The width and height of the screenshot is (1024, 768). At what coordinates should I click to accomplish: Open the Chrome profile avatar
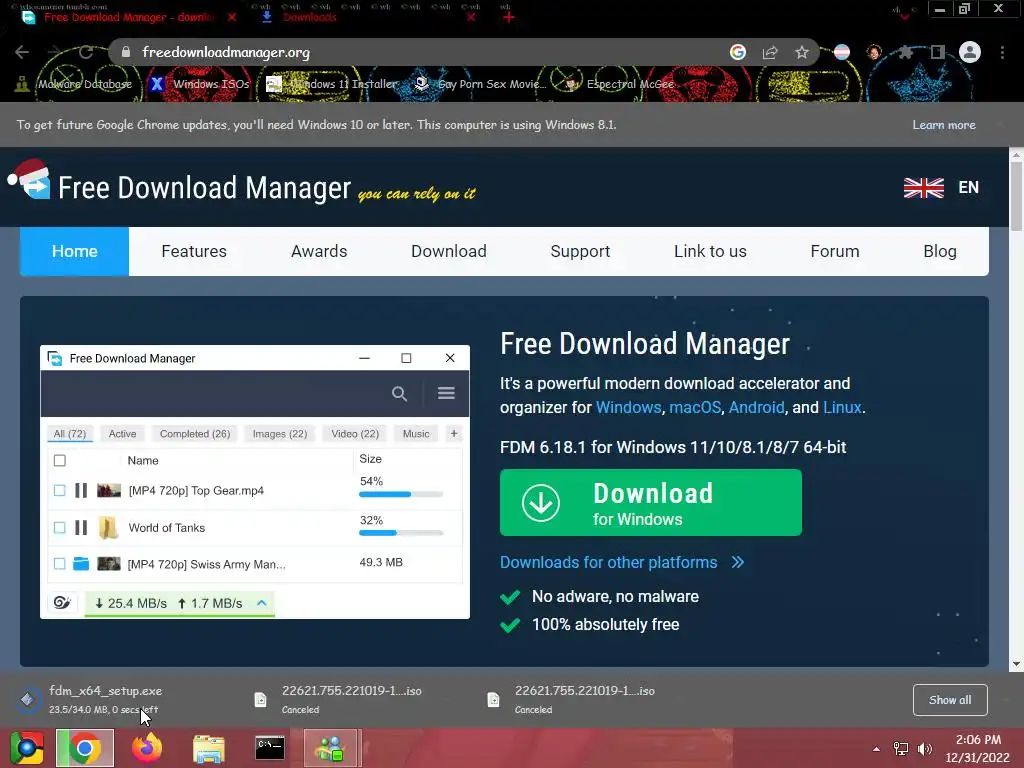pyautogui.click(x=970, y=52)
